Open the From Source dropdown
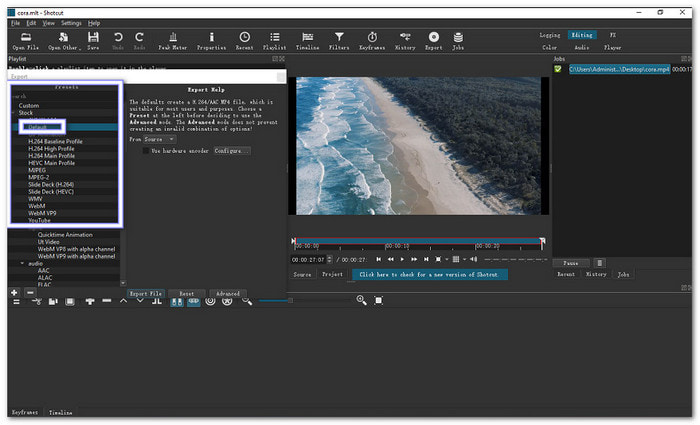The width and height of the screenshot is (700, 425). coord(159,139)
